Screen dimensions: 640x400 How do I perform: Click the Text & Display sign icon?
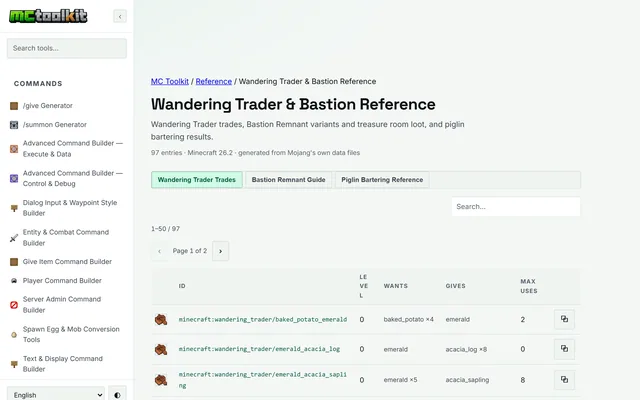pyautogui.click(x=14, y=364)
